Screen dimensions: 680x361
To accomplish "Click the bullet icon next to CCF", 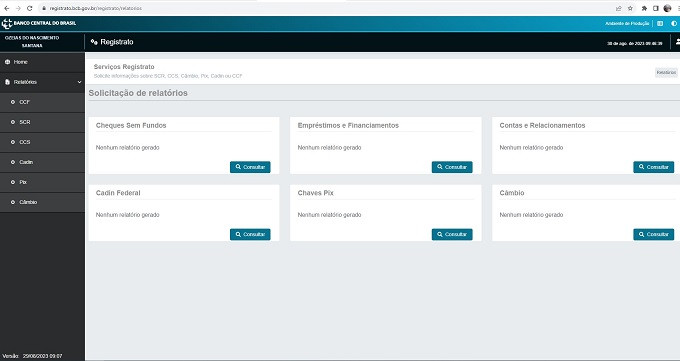I will (x=13, y=102).
